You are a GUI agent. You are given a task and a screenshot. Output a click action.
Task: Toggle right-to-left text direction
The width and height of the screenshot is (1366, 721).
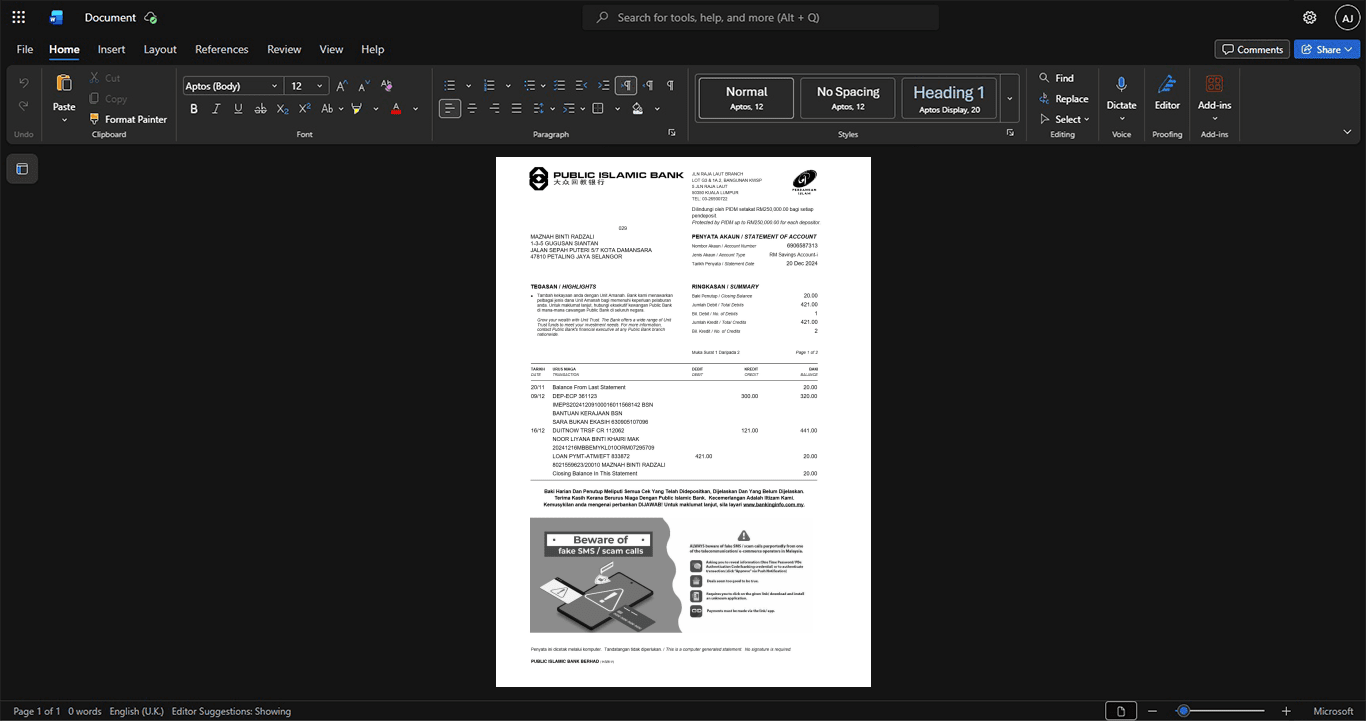click(648, 85)
